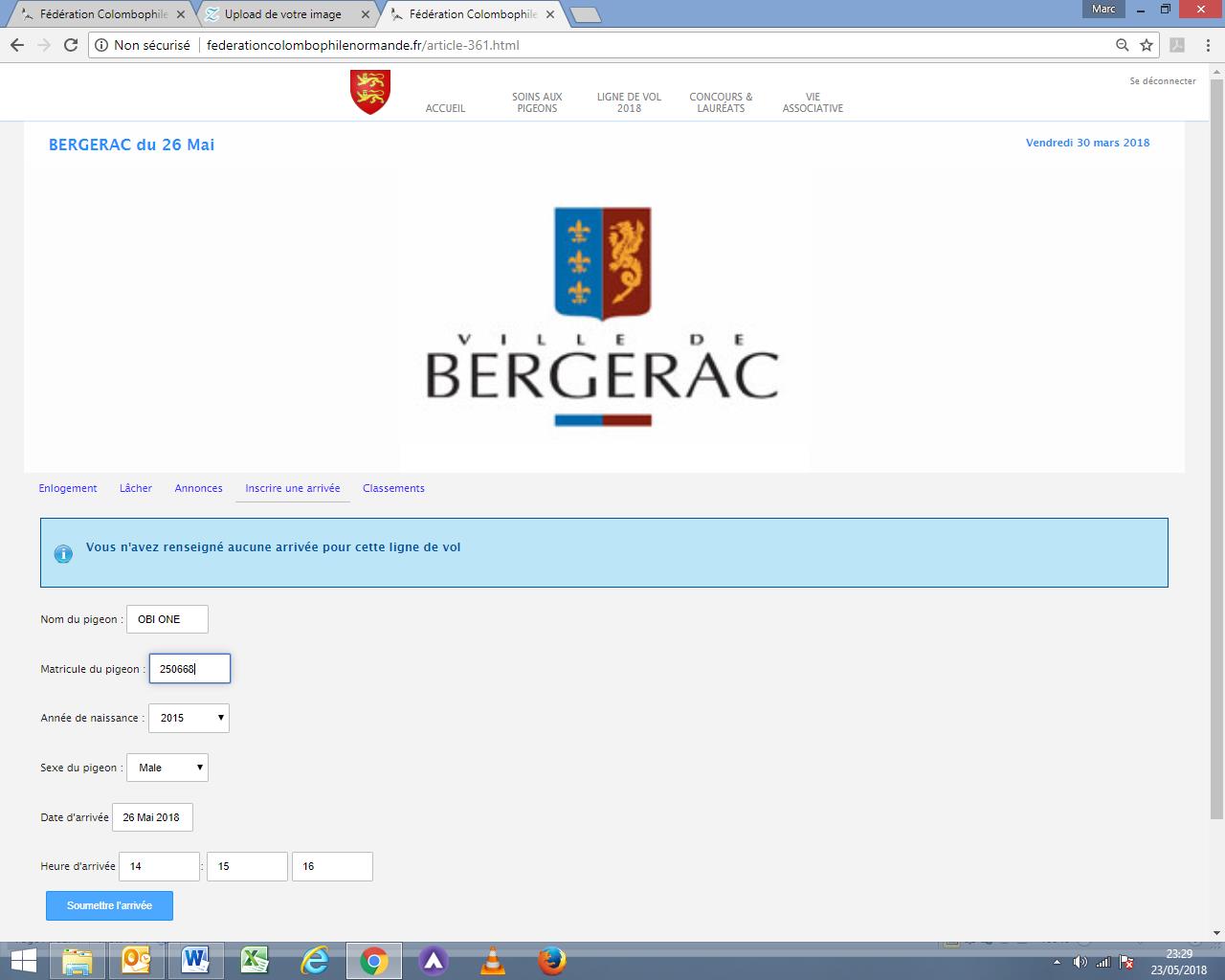The width and height of the screenshot is (1225, 980).
Task: Show hidden system tray icons
Action: [x=1058, y=962]
